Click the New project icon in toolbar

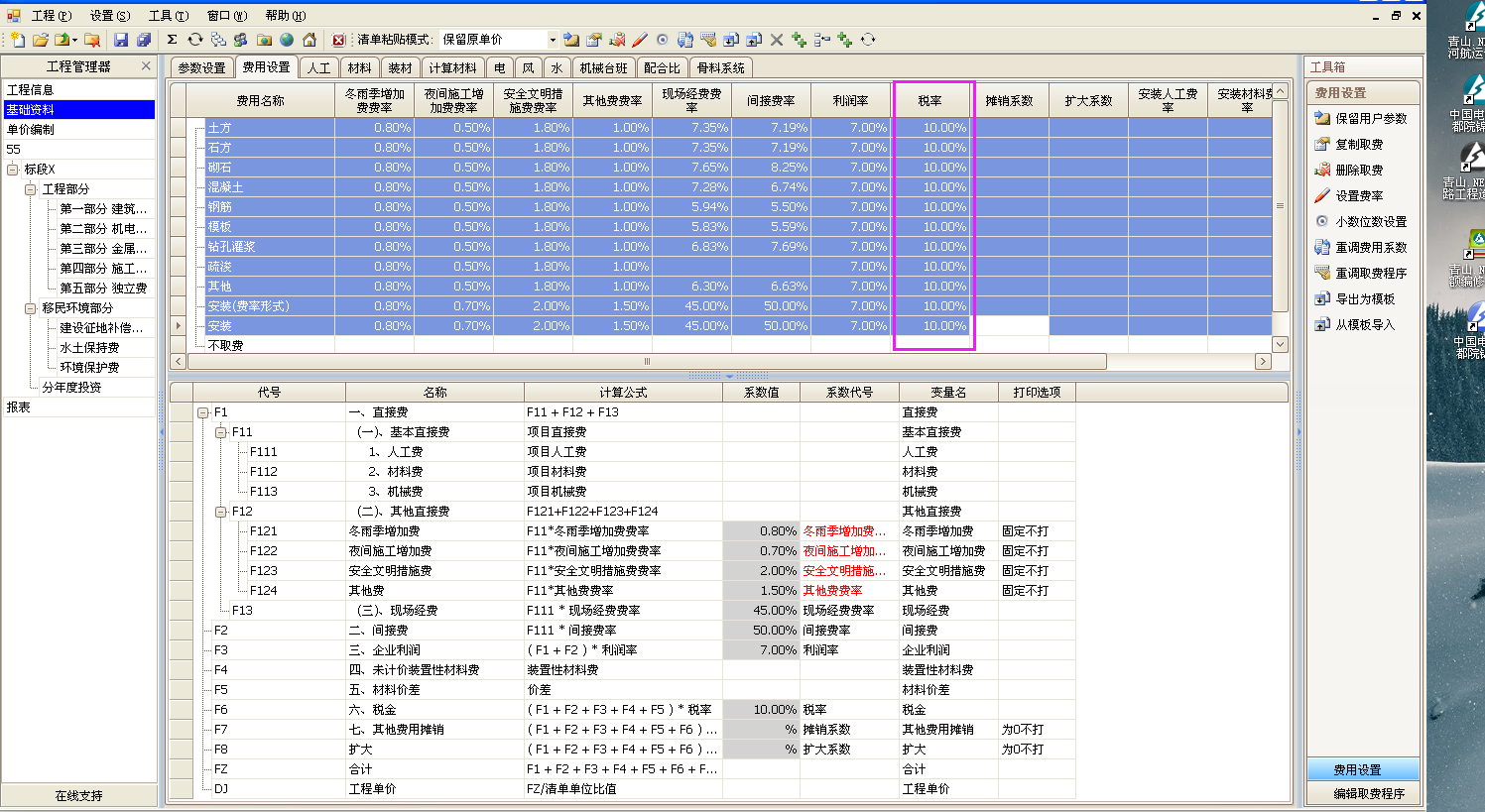(x=18, y=40)
